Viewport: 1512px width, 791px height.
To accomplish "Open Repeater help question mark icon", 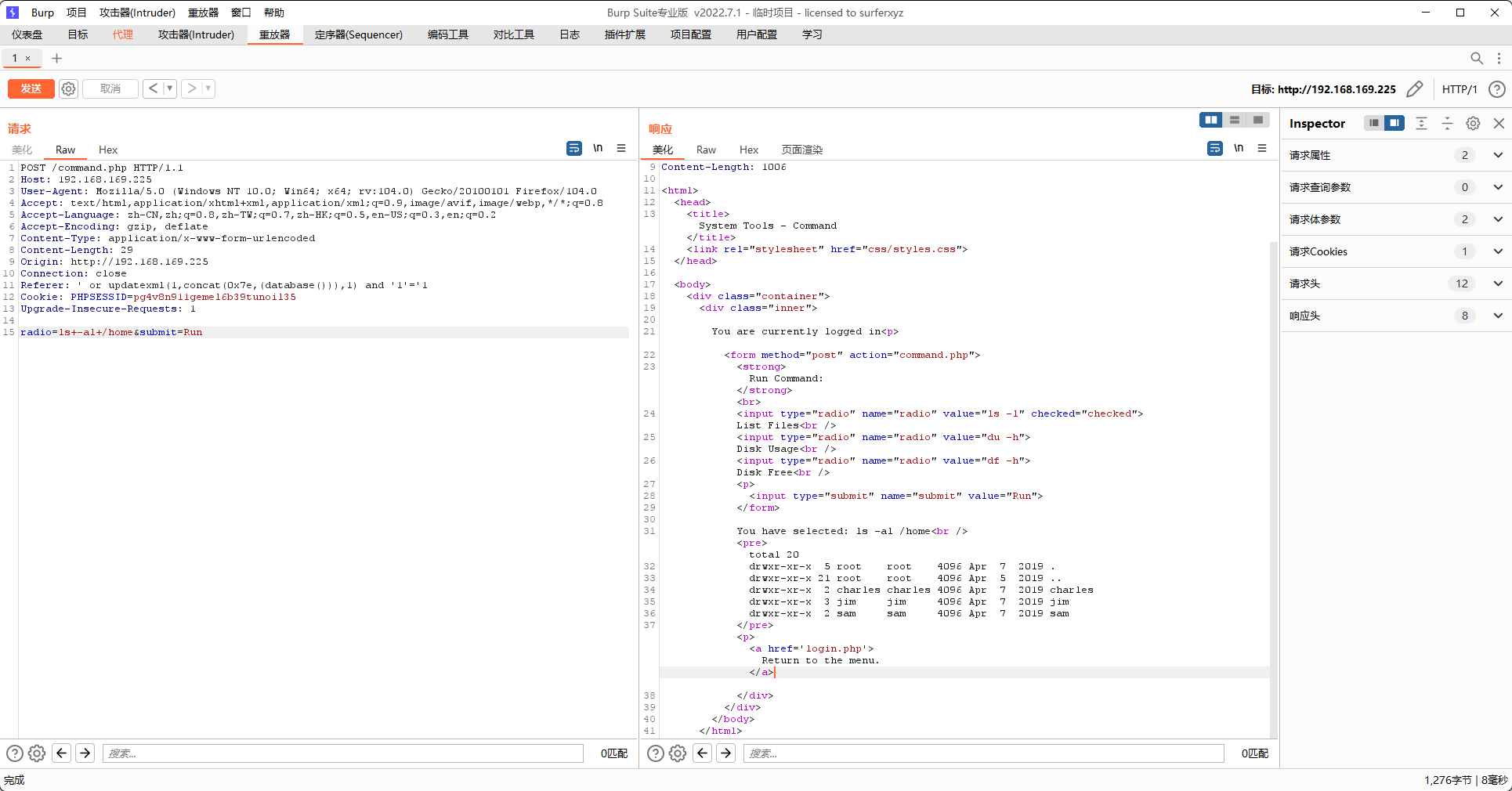I will tap(1496, 89).
